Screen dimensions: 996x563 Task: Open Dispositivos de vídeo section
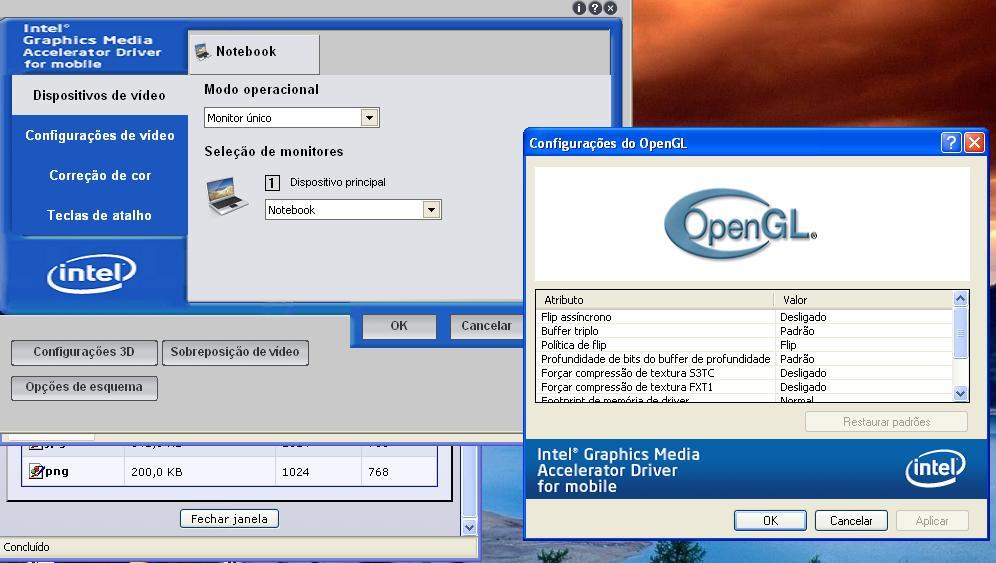pos(99,95)
